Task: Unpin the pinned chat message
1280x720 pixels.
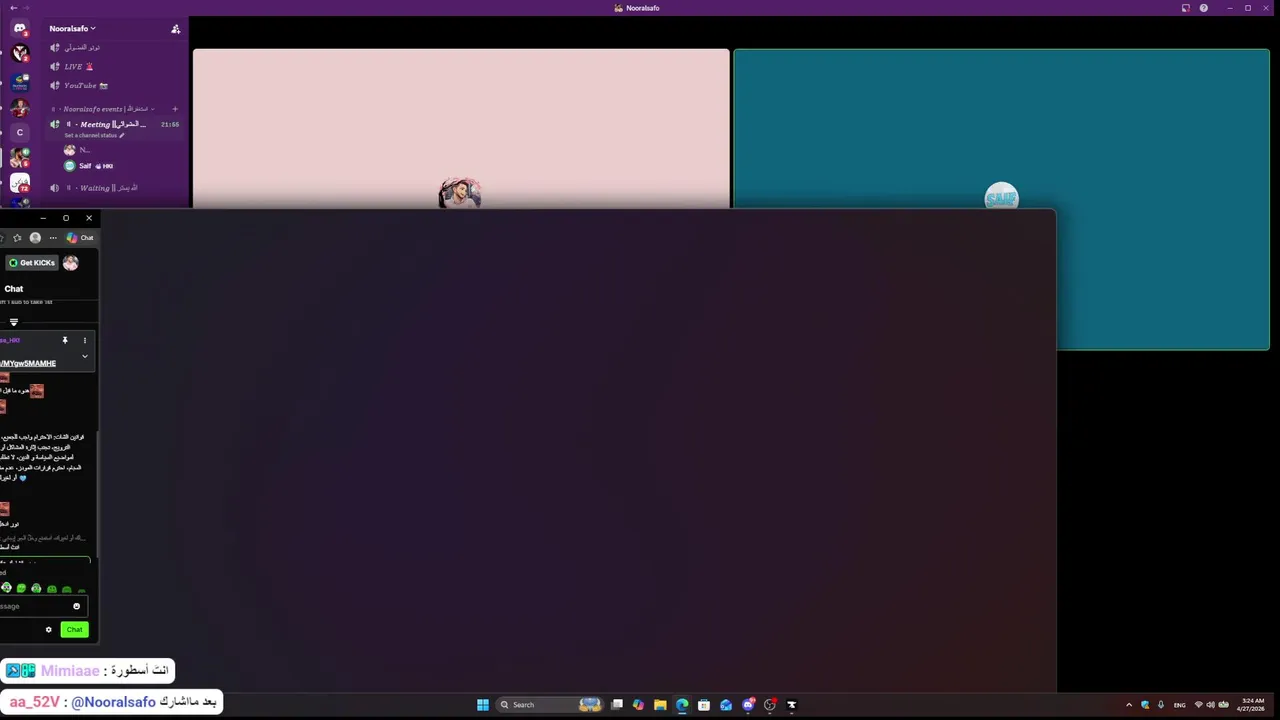Action: pos(65,340)
